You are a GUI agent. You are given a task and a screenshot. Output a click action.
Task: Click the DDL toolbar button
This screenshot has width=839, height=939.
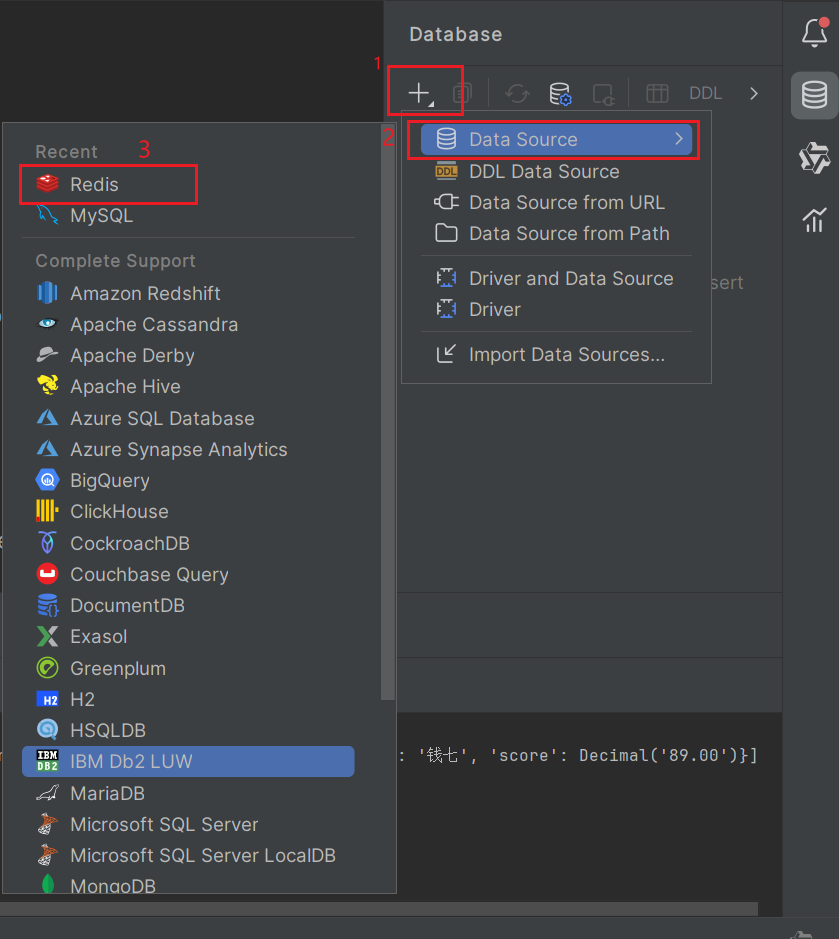coord(705,93)
